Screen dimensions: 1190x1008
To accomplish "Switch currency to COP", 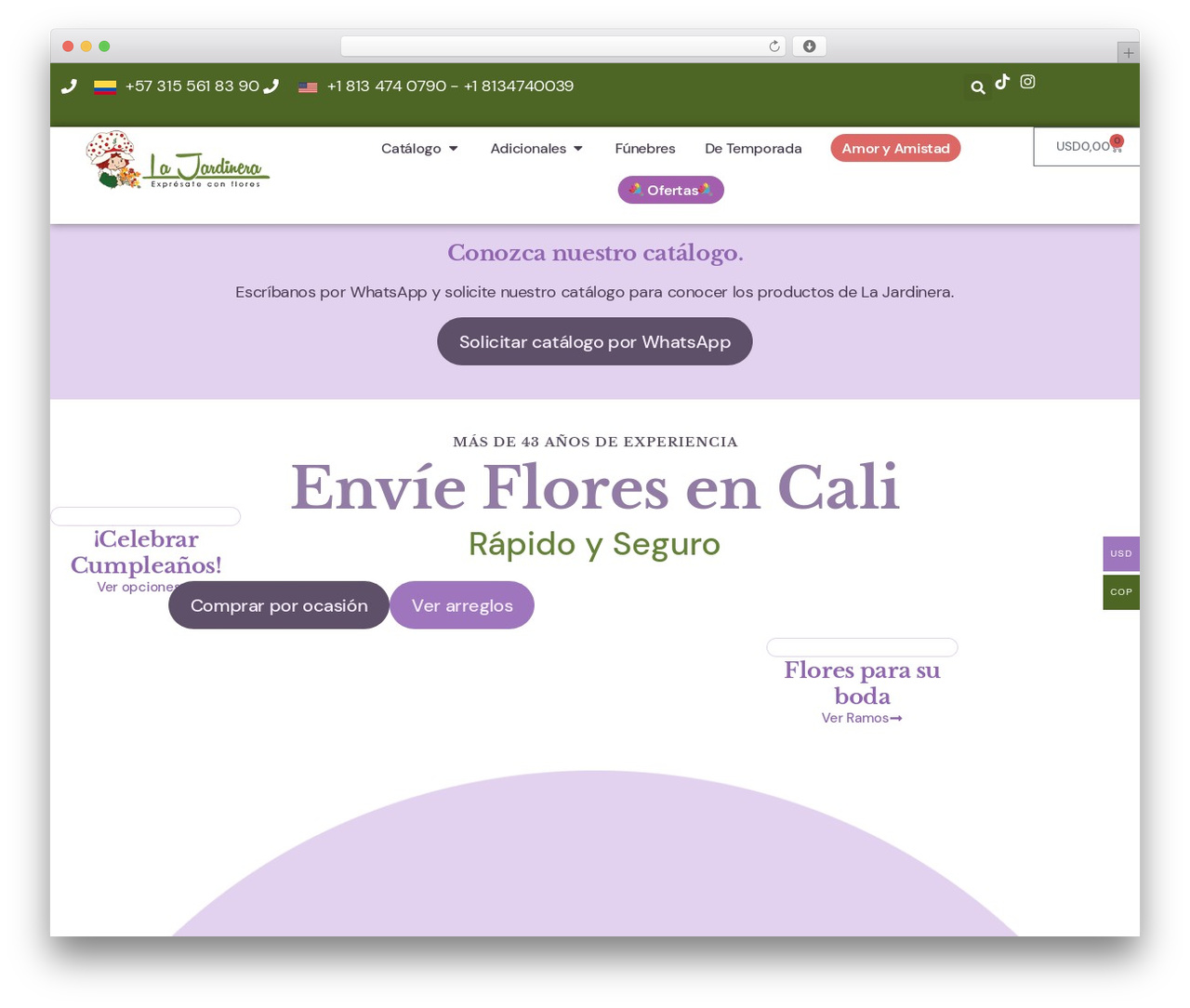I will pos(1121,591).
